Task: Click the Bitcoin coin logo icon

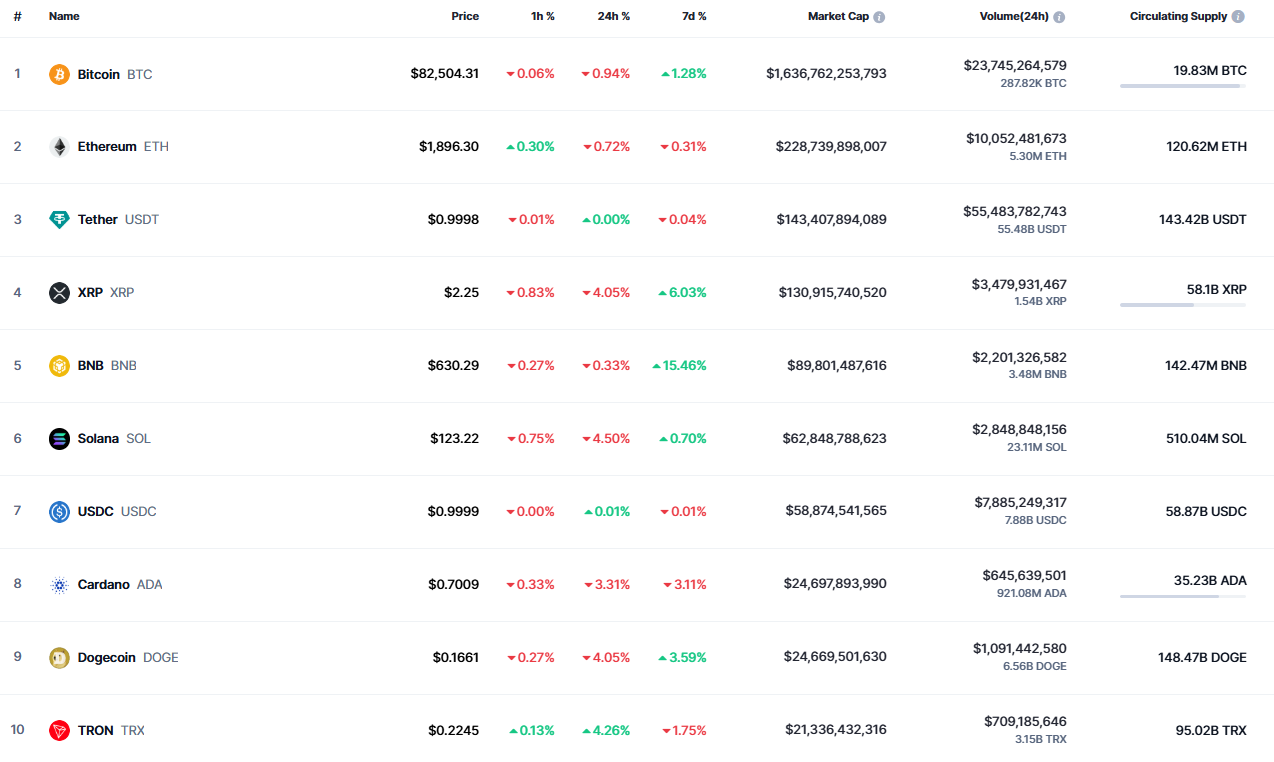Action: (59, 74)
